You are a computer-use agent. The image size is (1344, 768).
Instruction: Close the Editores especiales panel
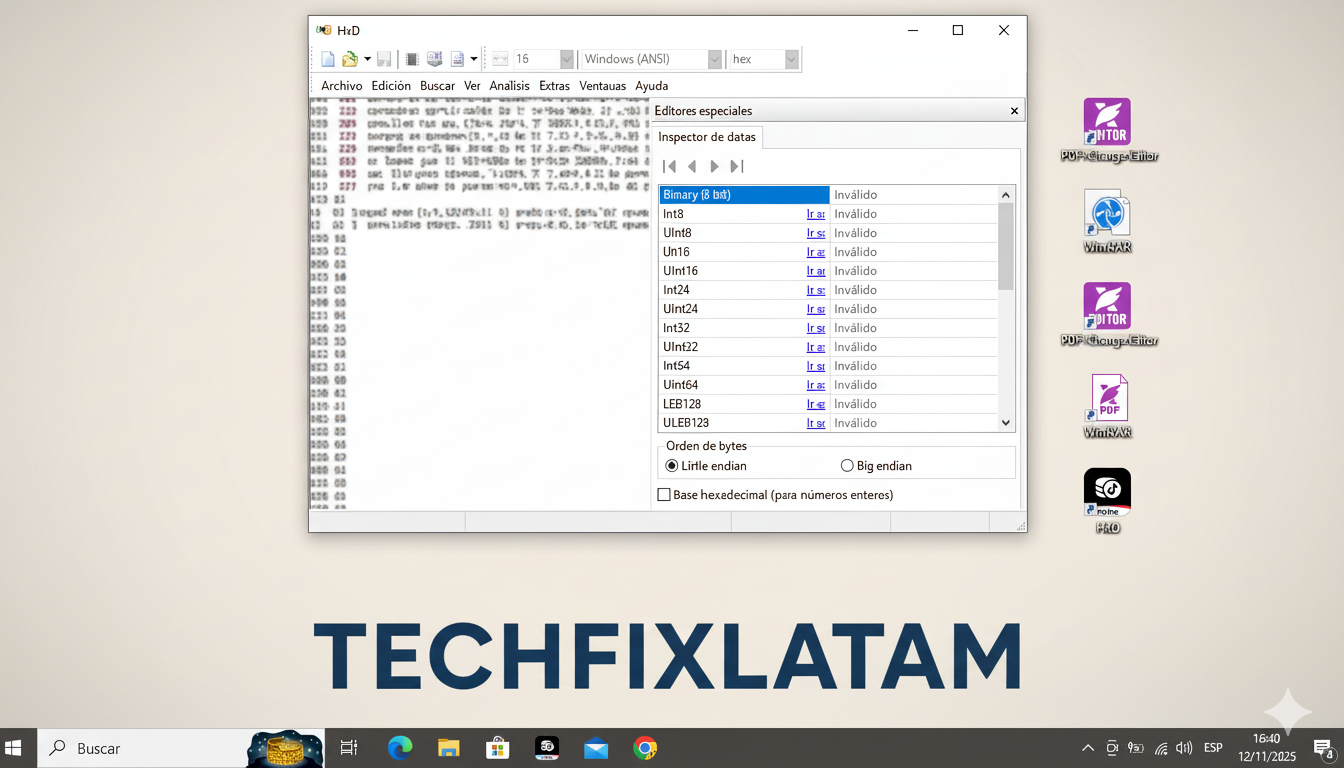[1014, 111]
